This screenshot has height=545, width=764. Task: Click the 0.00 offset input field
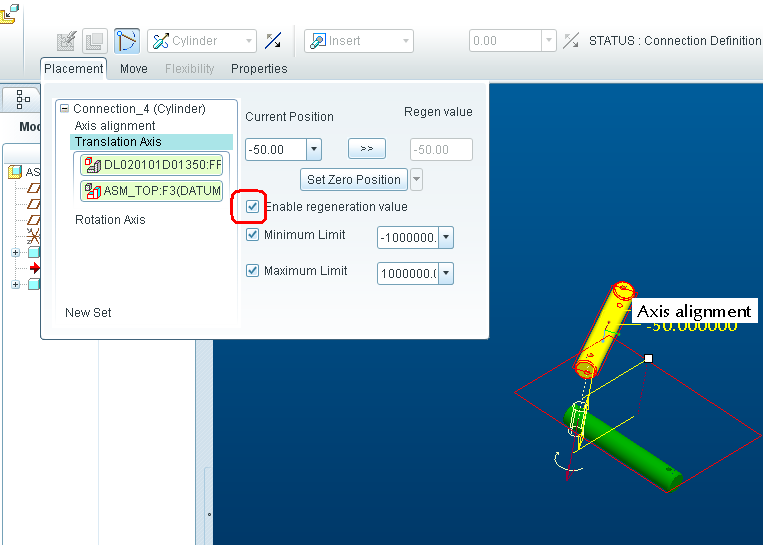coord(506,41)
